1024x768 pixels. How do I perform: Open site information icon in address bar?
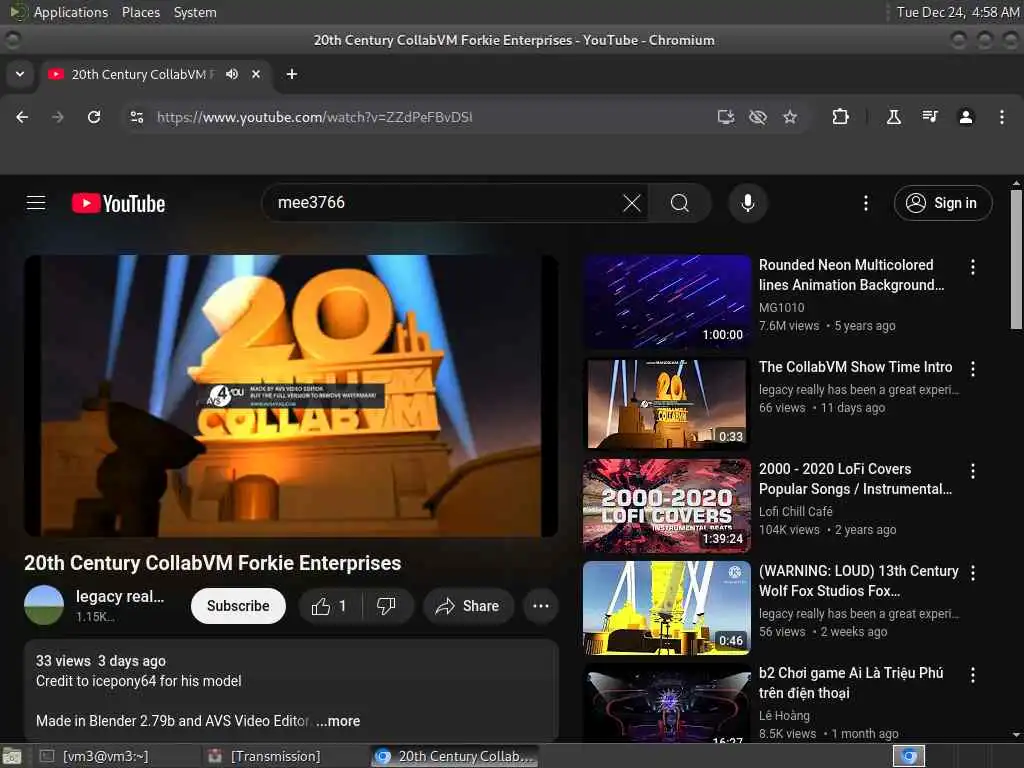(x=136, y=117)
